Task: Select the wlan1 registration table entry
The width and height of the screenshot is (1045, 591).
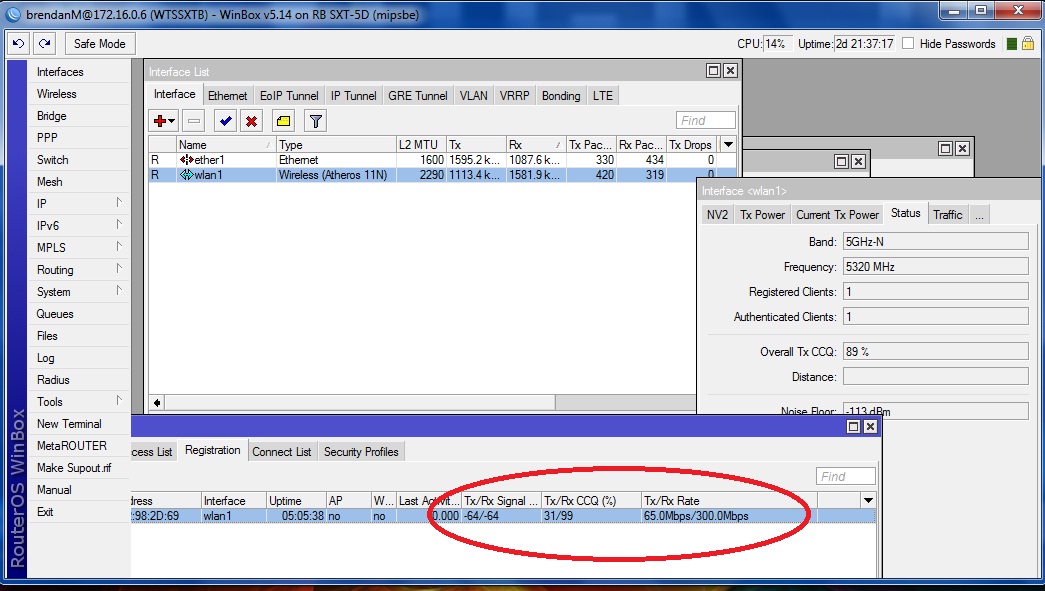Action: [503, 516]
